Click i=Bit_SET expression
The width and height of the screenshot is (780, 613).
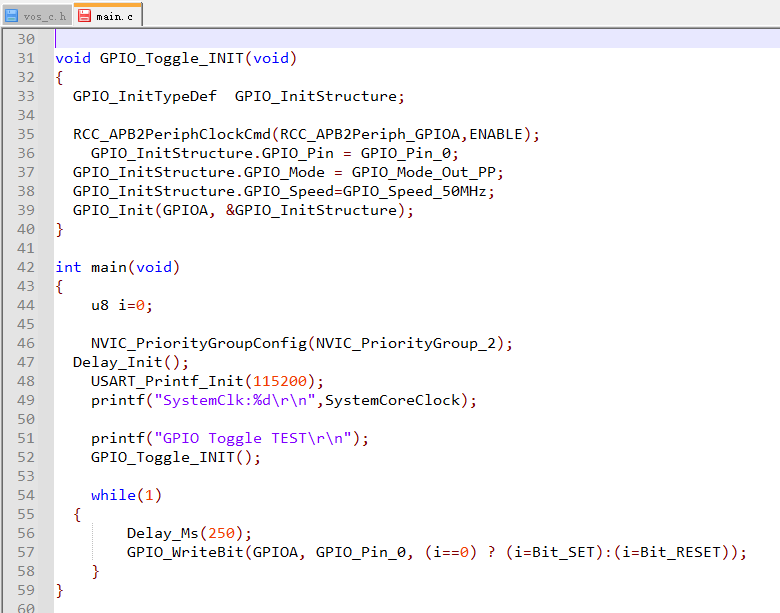click(x=554, y=553)
